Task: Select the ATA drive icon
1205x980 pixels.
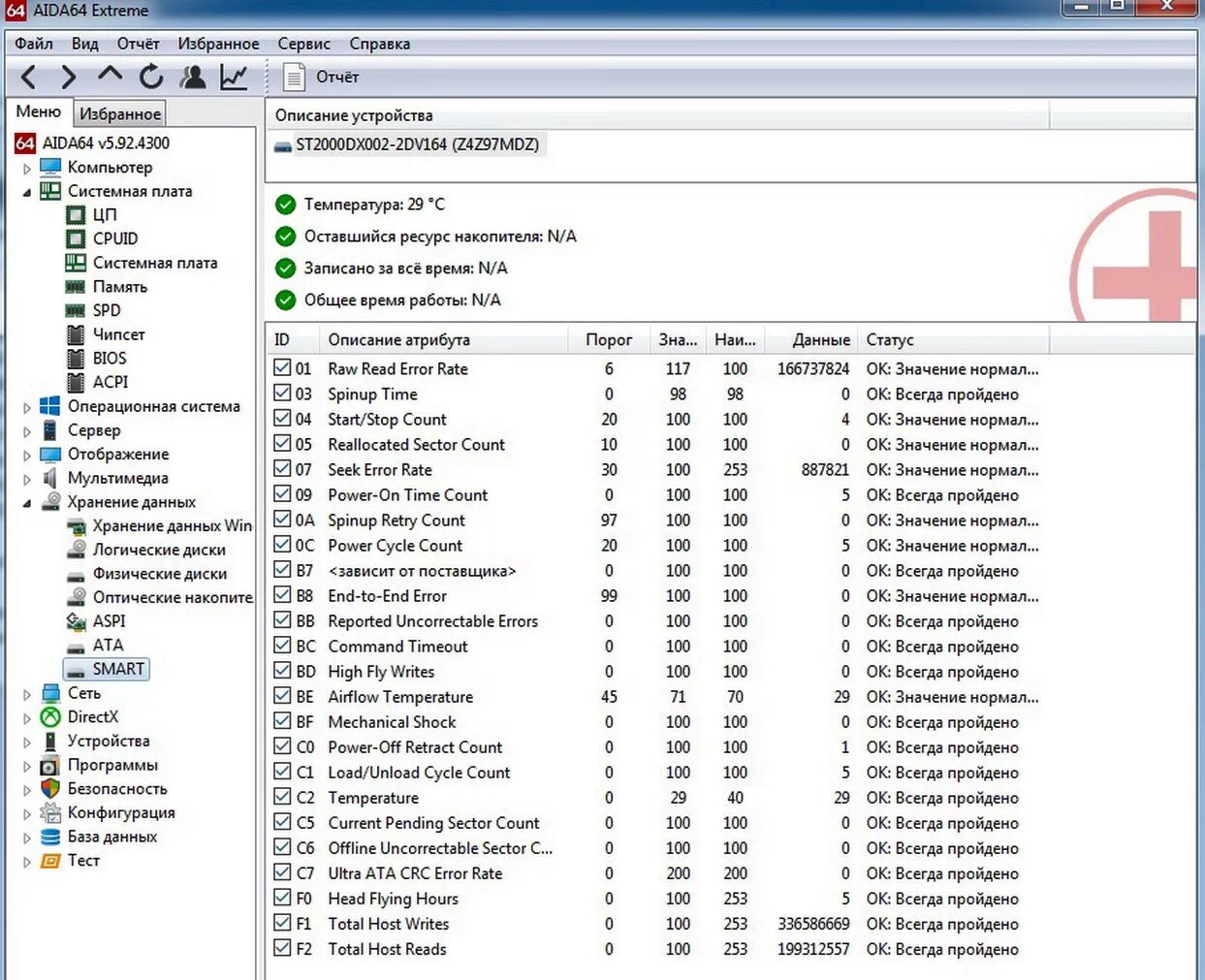Action: (76, 647)
